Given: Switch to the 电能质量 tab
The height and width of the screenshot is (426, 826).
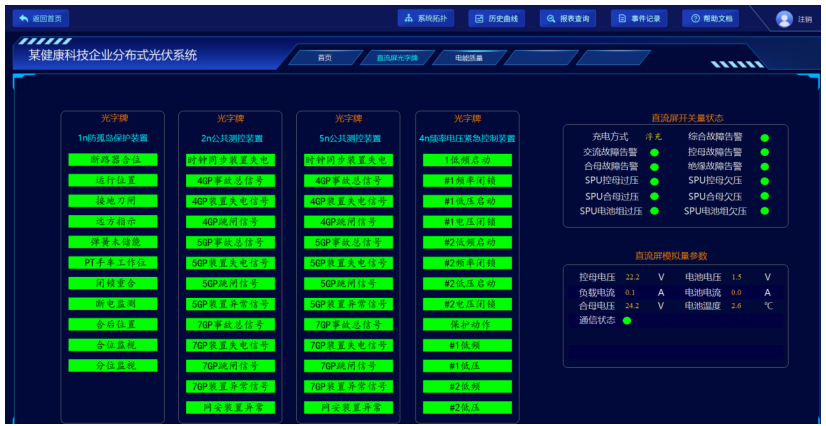Looking at the screenshot, I should click(469, 58).
